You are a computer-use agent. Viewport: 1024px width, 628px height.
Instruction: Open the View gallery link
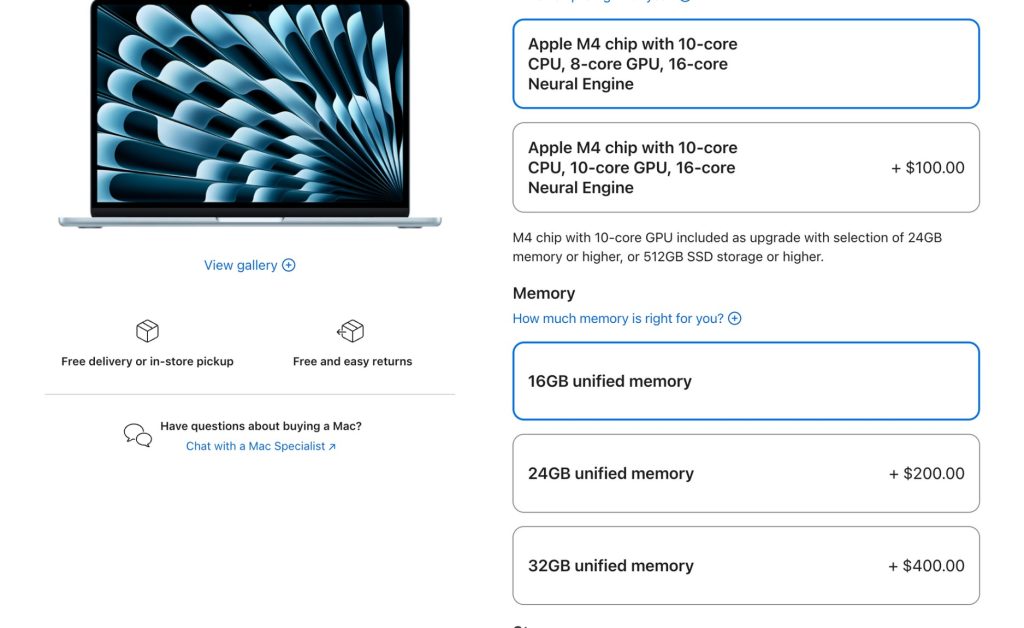point(241,265)
